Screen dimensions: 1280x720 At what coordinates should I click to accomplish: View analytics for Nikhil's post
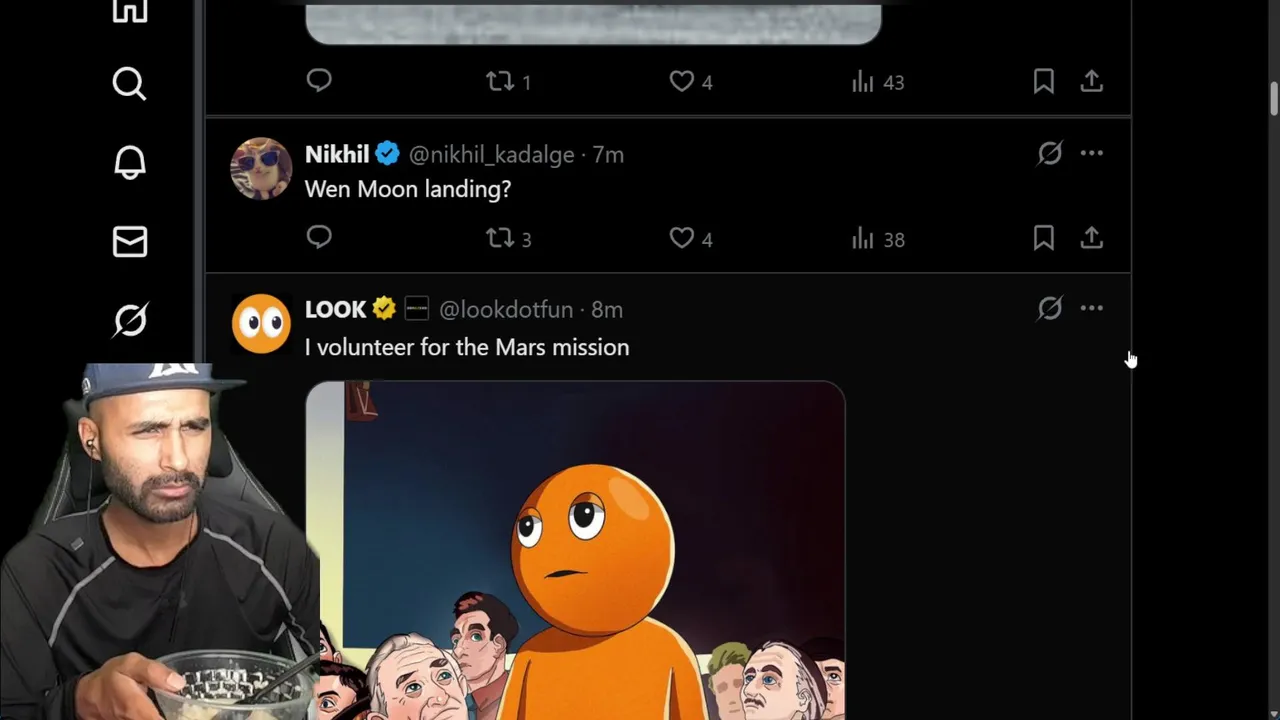tap(863, 238)
